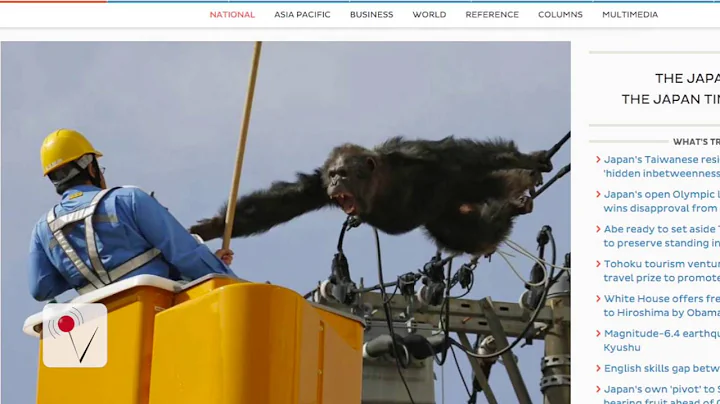Click red arrow beside "English skills gap"
The image size is (720, 404).
coord(598,368)
